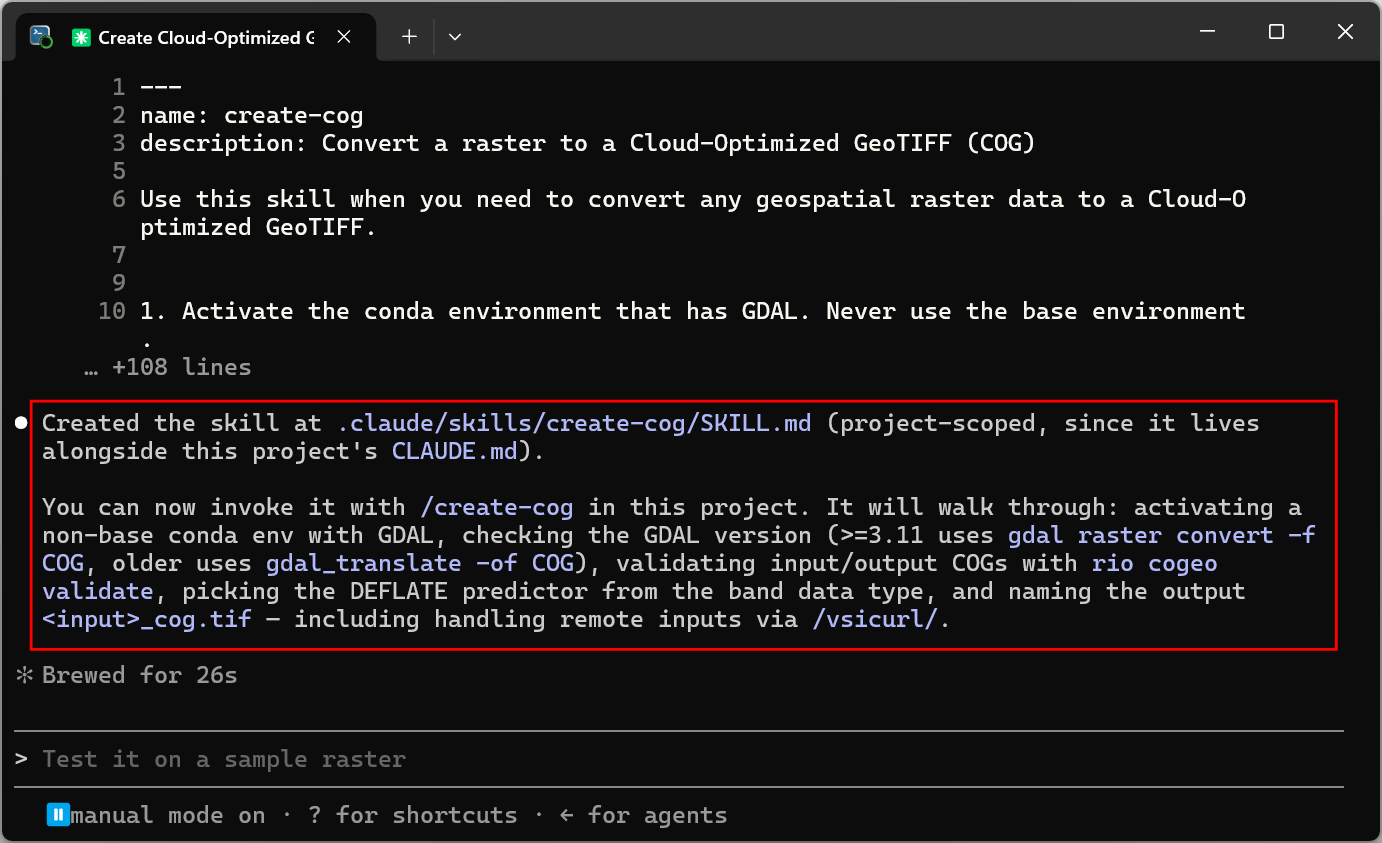
Task: Click the green asterisk tab icon
Action: 81,37
